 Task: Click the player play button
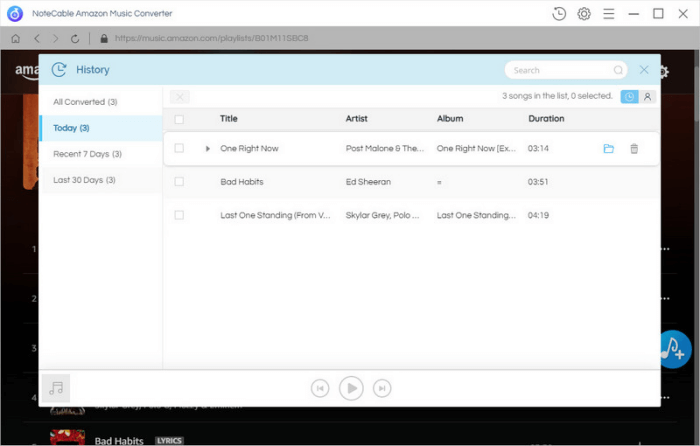click(351, 388)
